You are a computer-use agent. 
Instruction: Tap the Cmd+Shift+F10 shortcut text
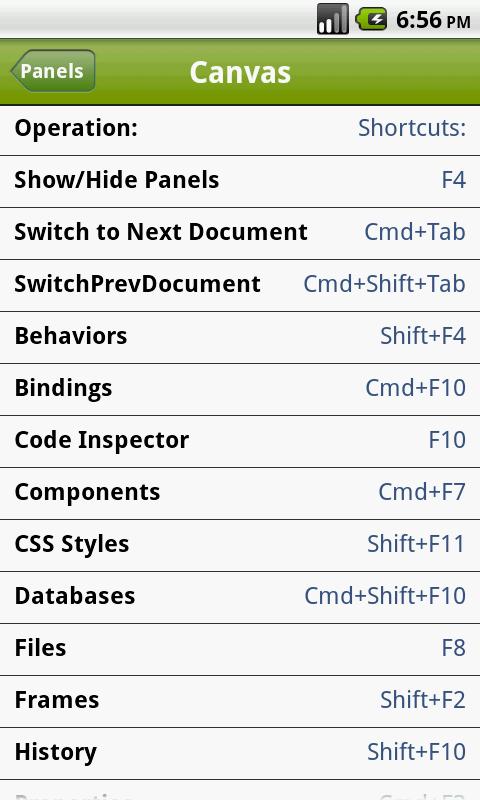click(x=385, y=595)
